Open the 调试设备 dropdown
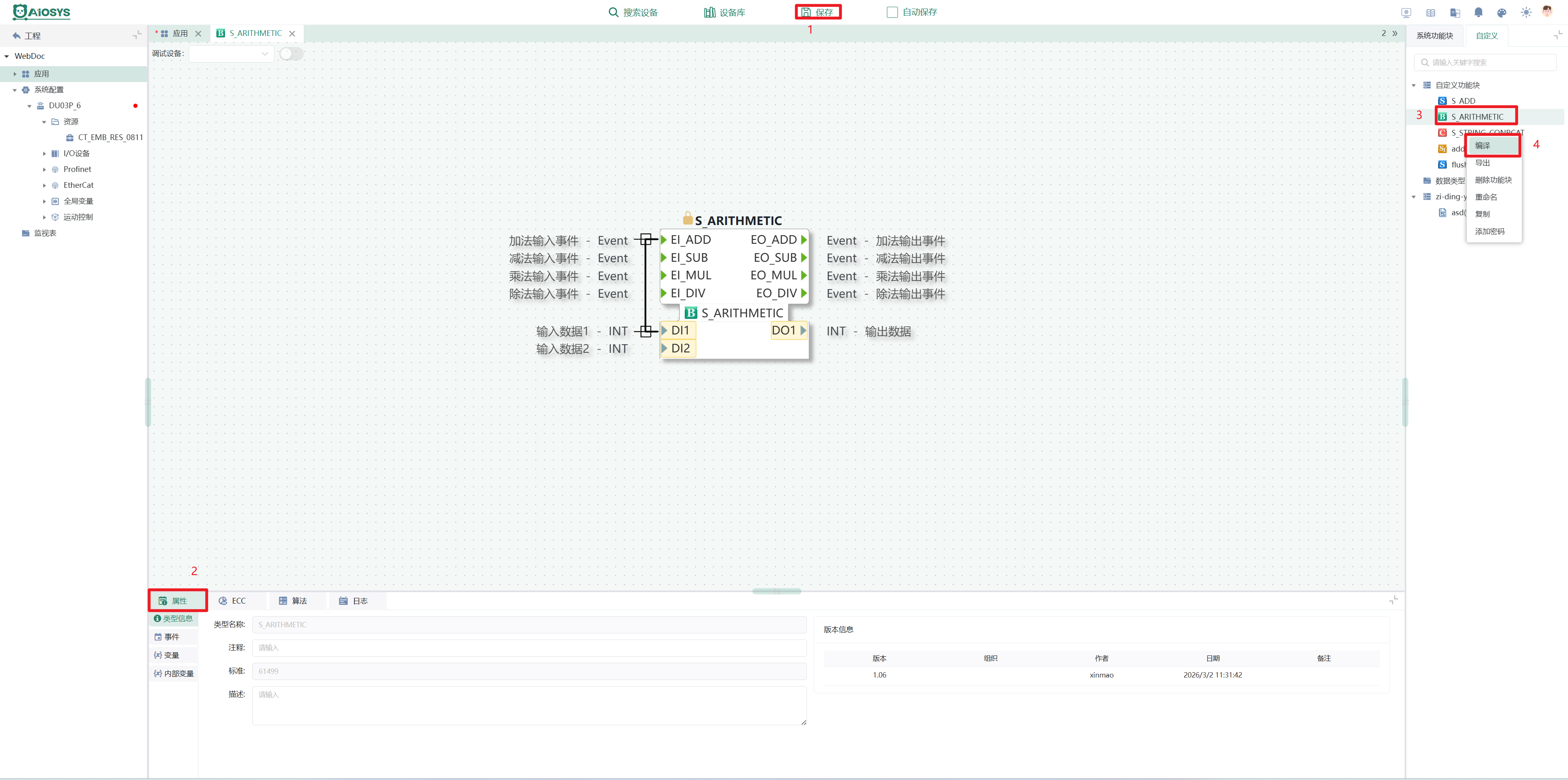The image size is (1568, 780). tap(231, 53)
